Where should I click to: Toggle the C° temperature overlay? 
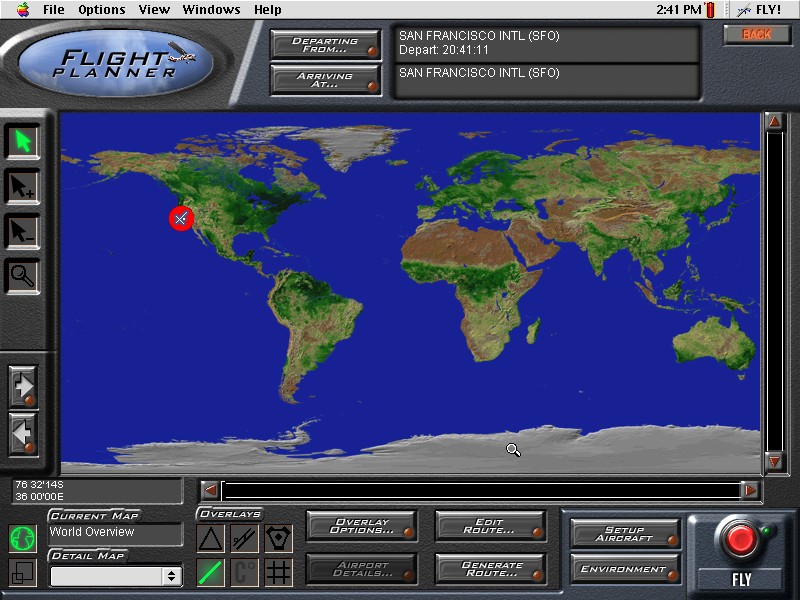click(244, 572)
